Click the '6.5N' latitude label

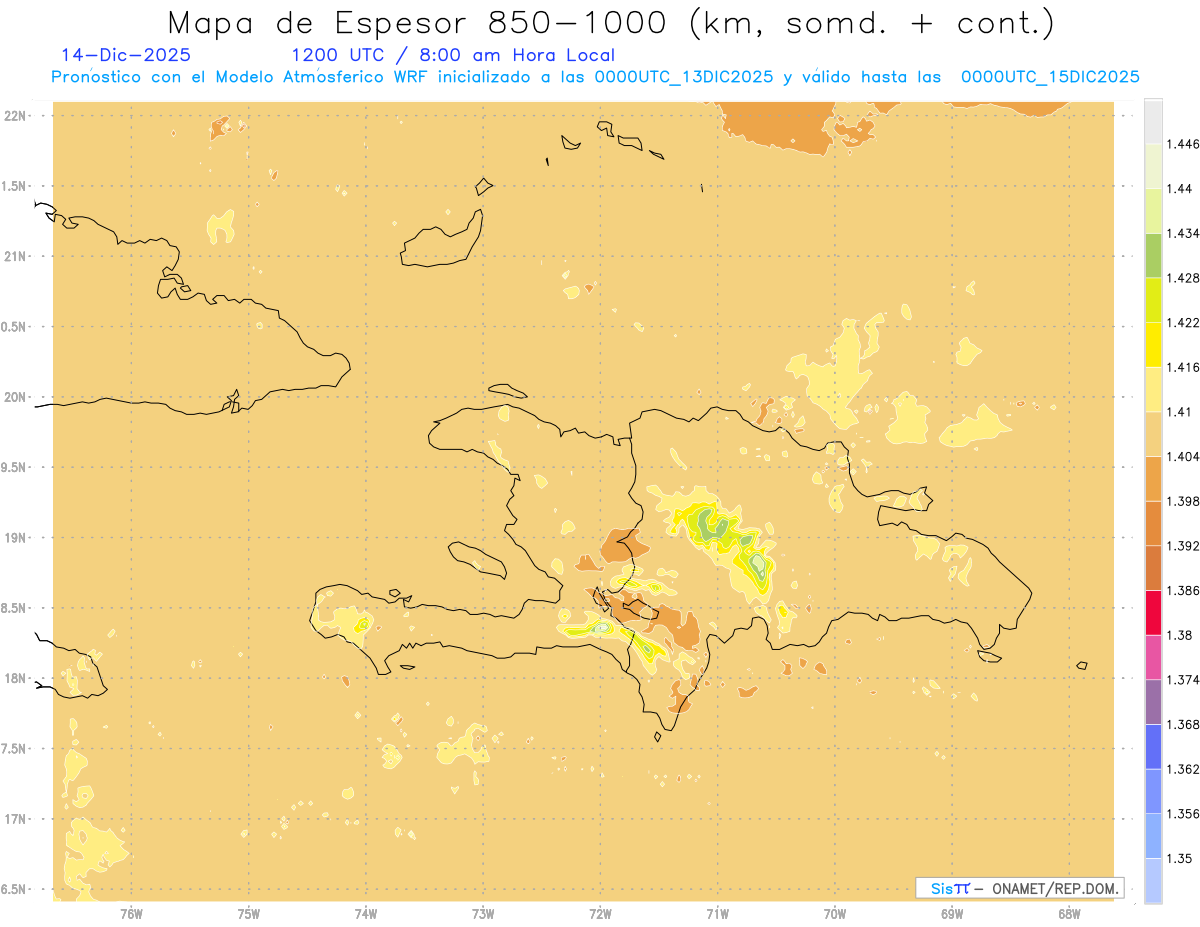pos(15,889)
